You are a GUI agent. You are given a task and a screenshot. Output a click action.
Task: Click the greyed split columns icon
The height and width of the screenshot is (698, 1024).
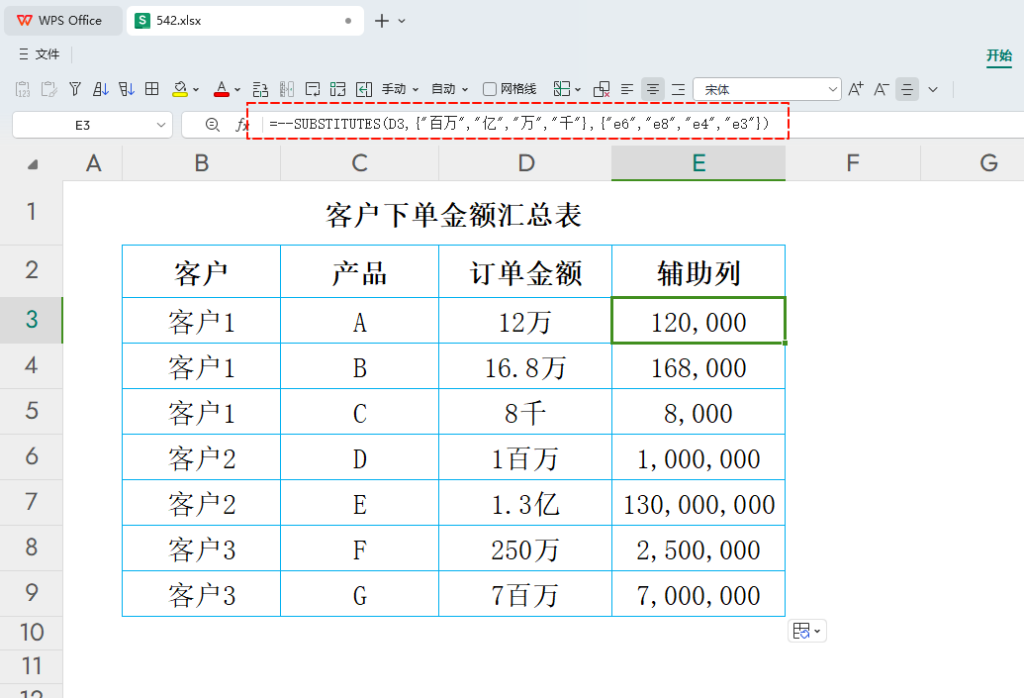click(x=287, y=89)
